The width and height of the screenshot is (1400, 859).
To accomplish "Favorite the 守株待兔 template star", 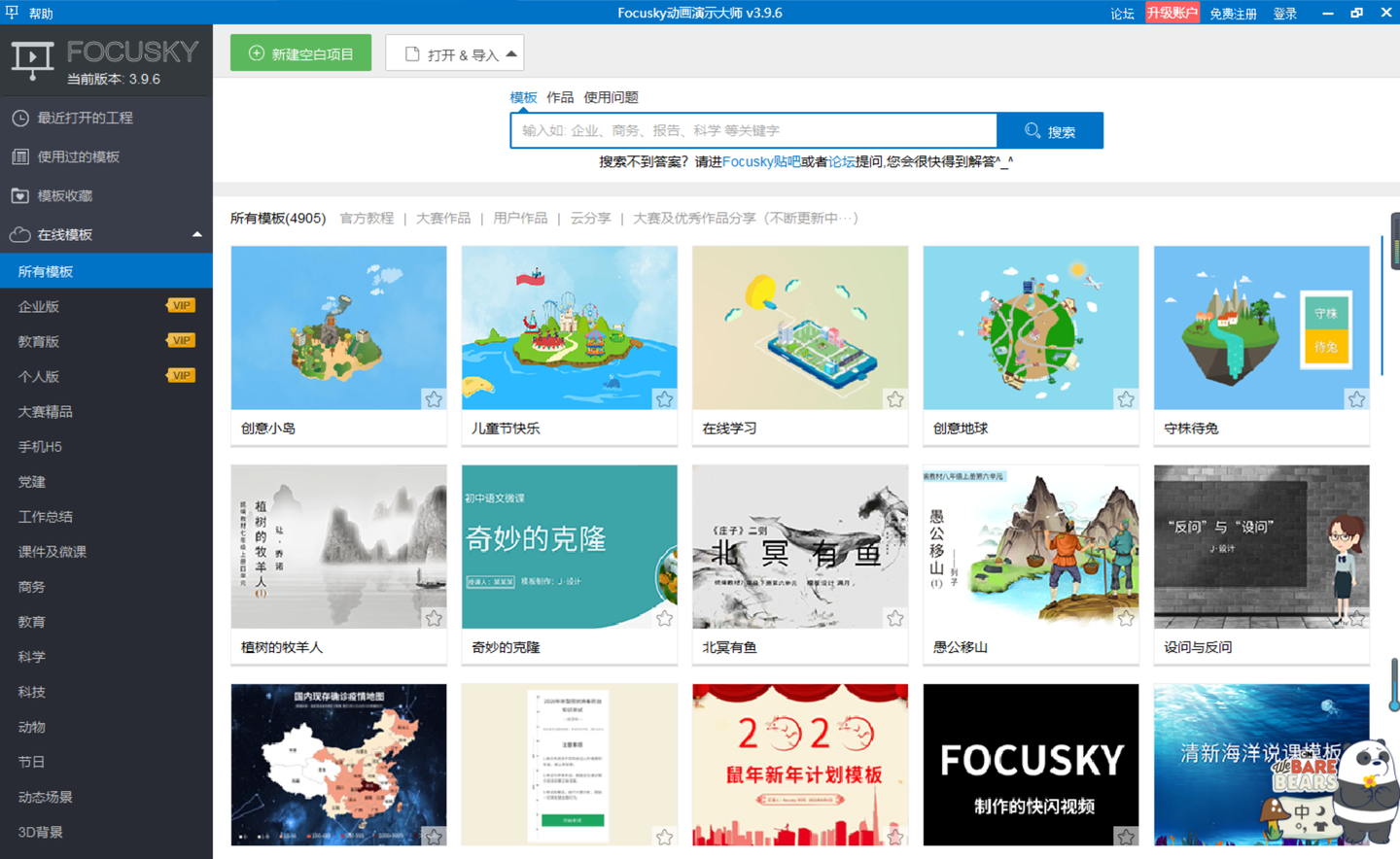I will point(1356,398).
